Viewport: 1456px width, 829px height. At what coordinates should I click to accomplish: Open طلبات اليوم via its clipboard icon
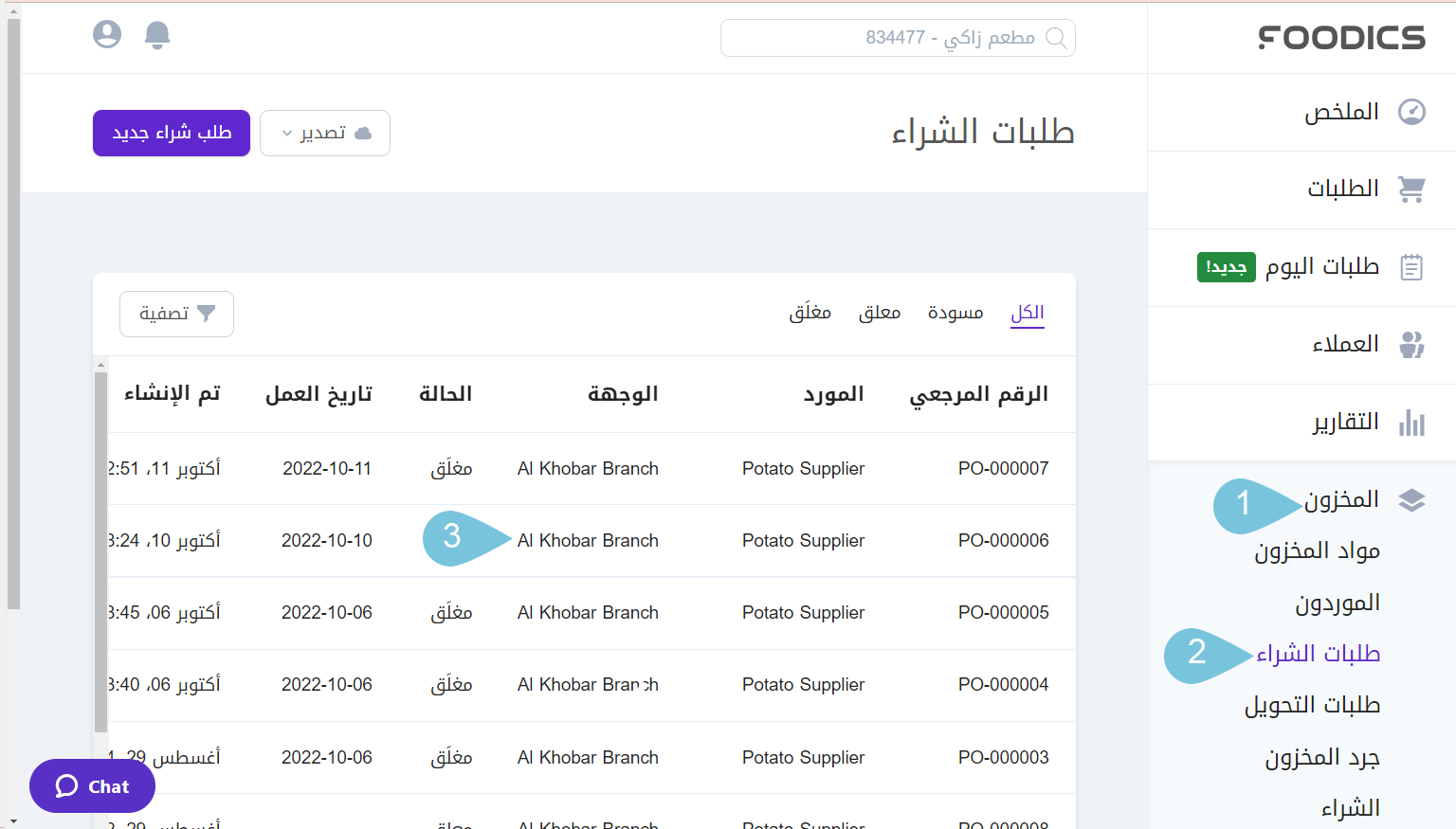(1411, 267)
